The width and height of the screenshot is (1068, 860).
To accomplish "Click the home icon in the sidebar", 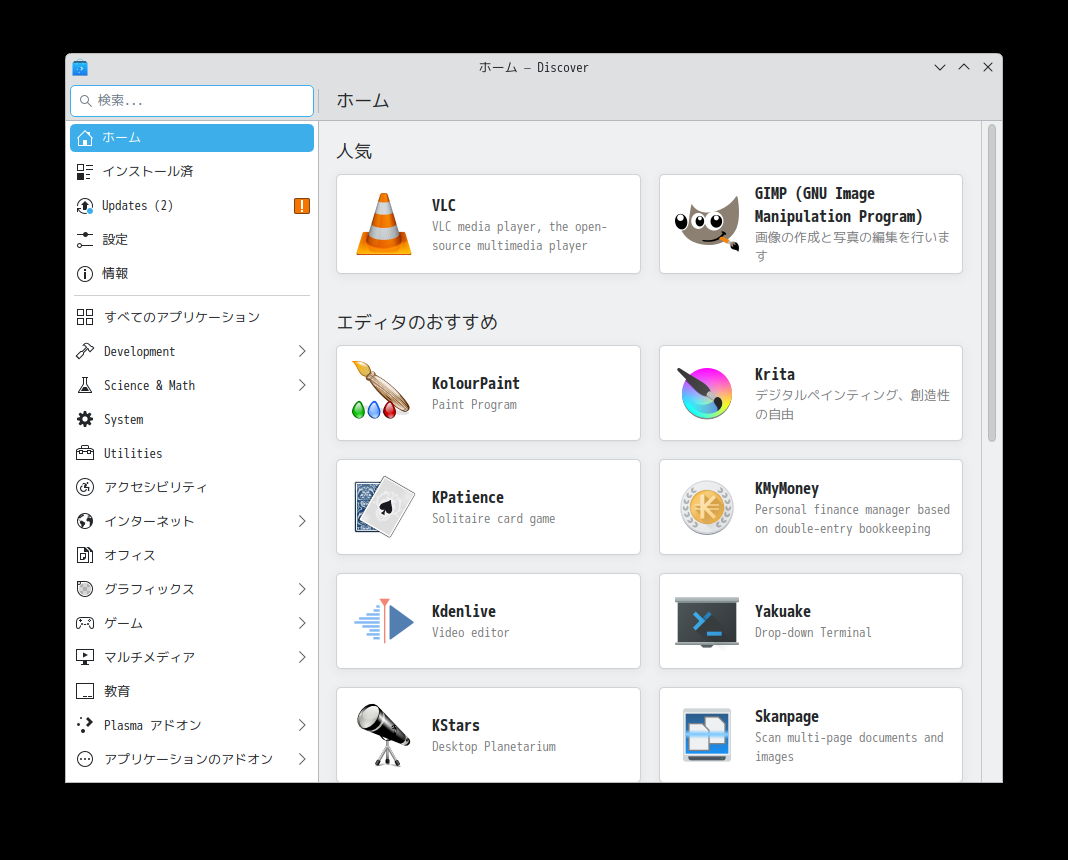I will (x=84, y=138).
